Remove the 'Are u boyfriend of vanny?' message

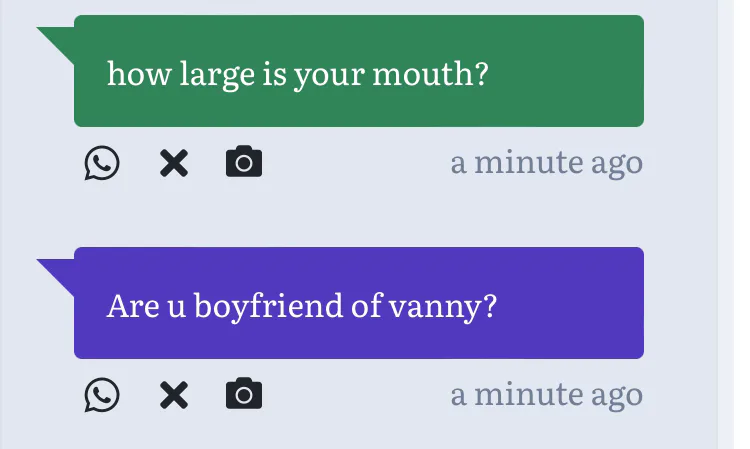(174, 395)
